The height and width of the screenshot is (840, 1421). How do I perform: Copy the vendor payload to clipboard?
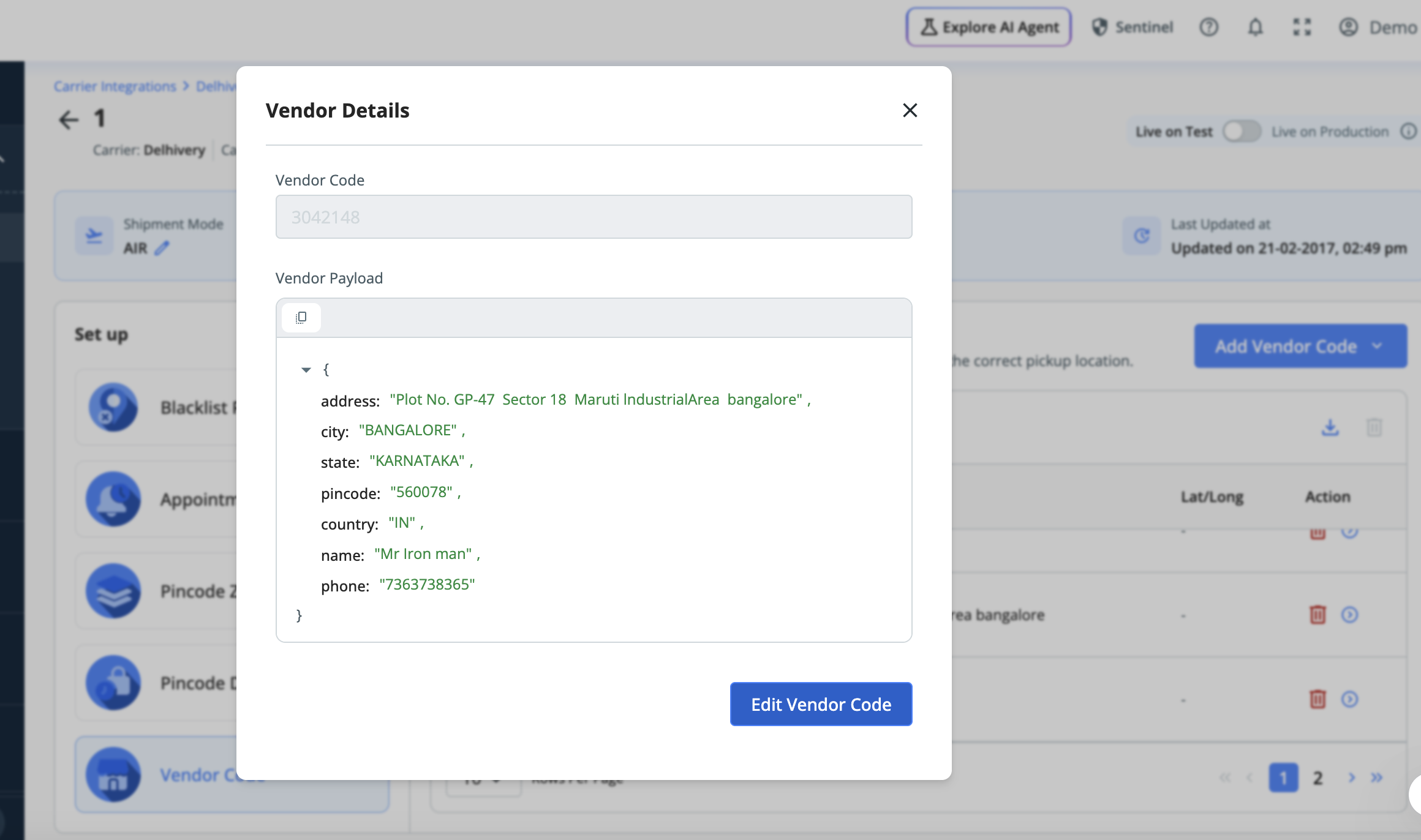point(301,317)
